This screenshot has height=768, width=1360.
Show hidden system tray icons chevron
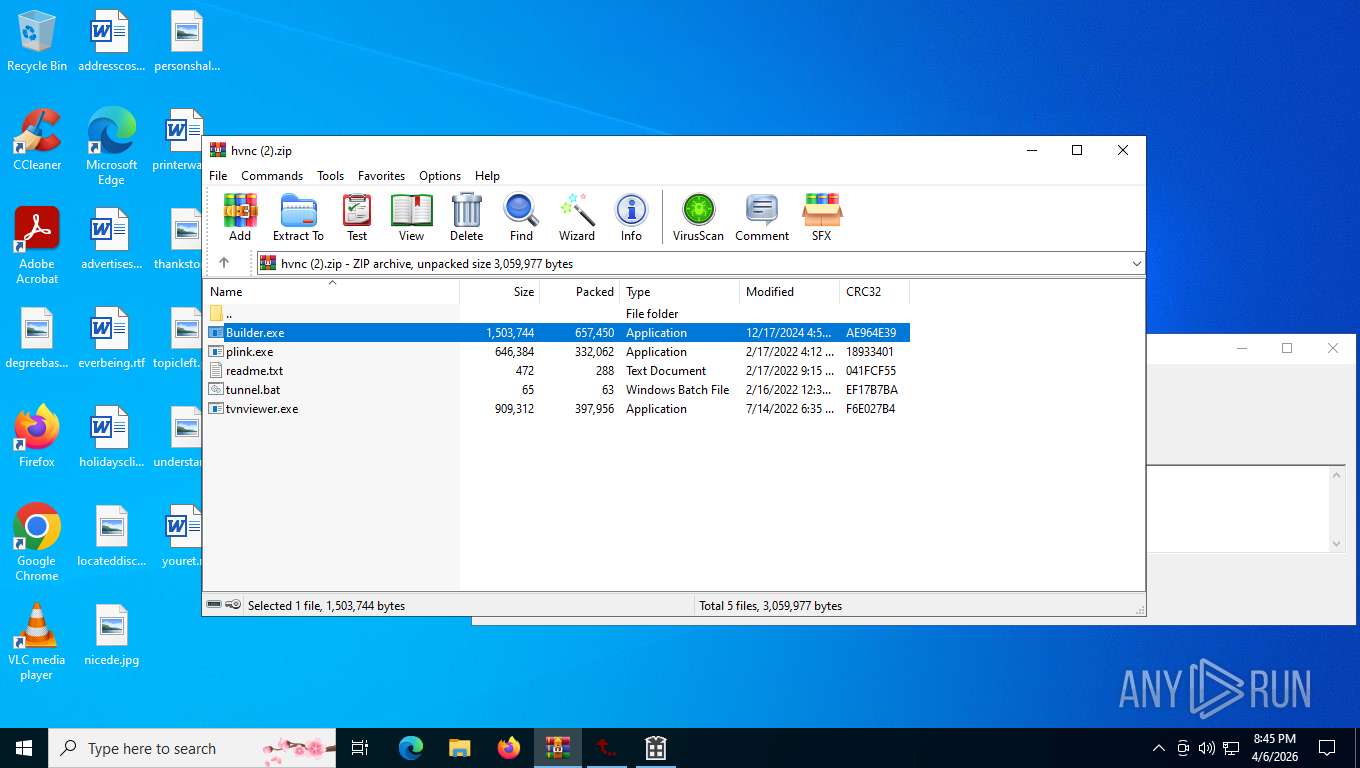[x=1159, y=748]
